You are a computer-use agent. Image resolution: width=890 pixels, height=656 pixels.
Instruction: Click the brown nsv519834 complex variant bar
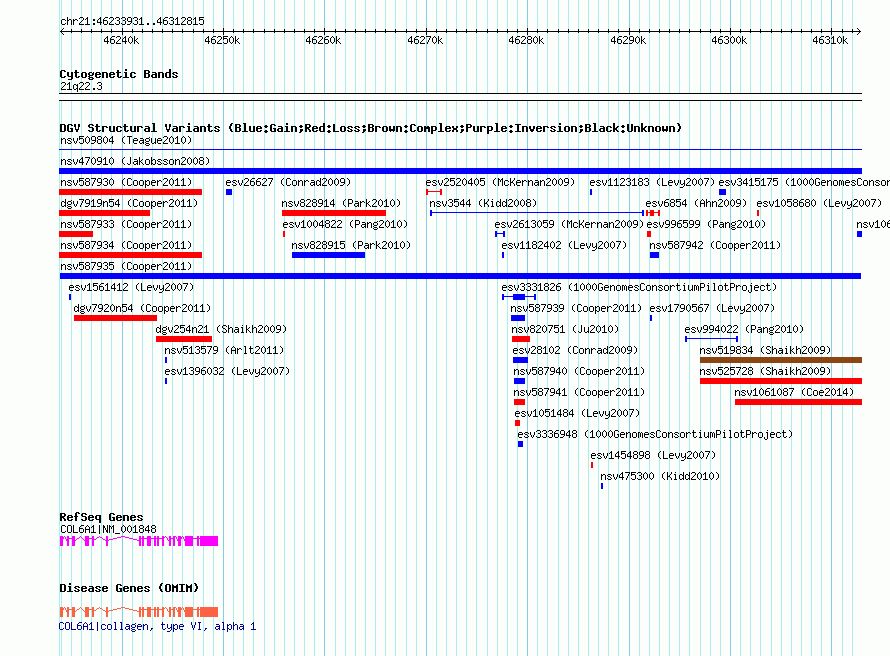coord(780,360)
